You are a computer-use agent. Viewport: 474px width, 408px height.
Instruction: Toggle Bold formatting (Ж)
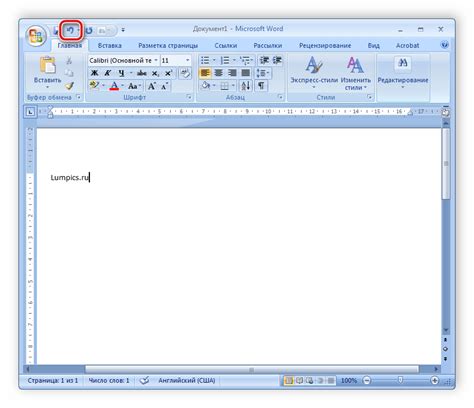[95, 73]
